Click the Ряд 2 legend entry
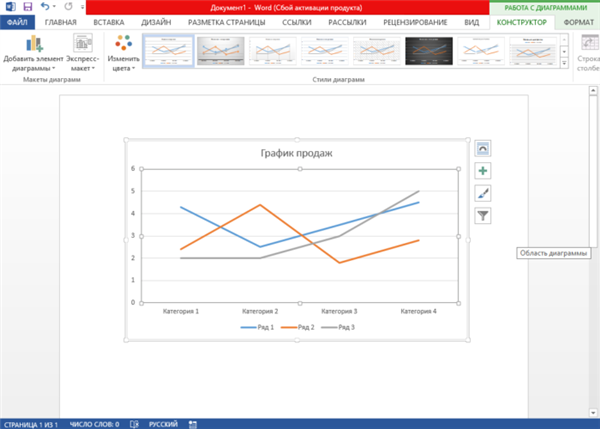 [x=298, y=327]
